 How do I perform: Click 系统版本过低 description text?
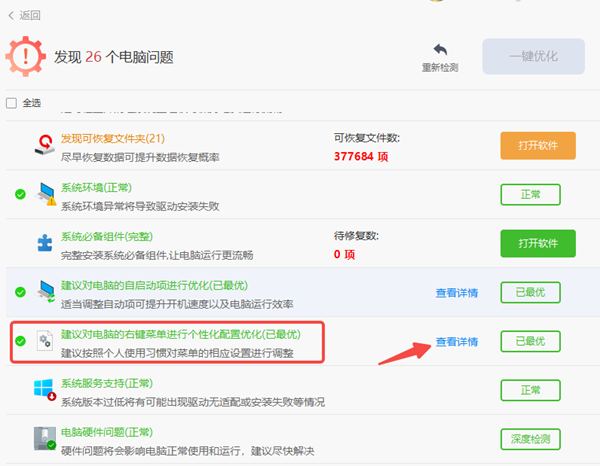click(x=193, y=402)
